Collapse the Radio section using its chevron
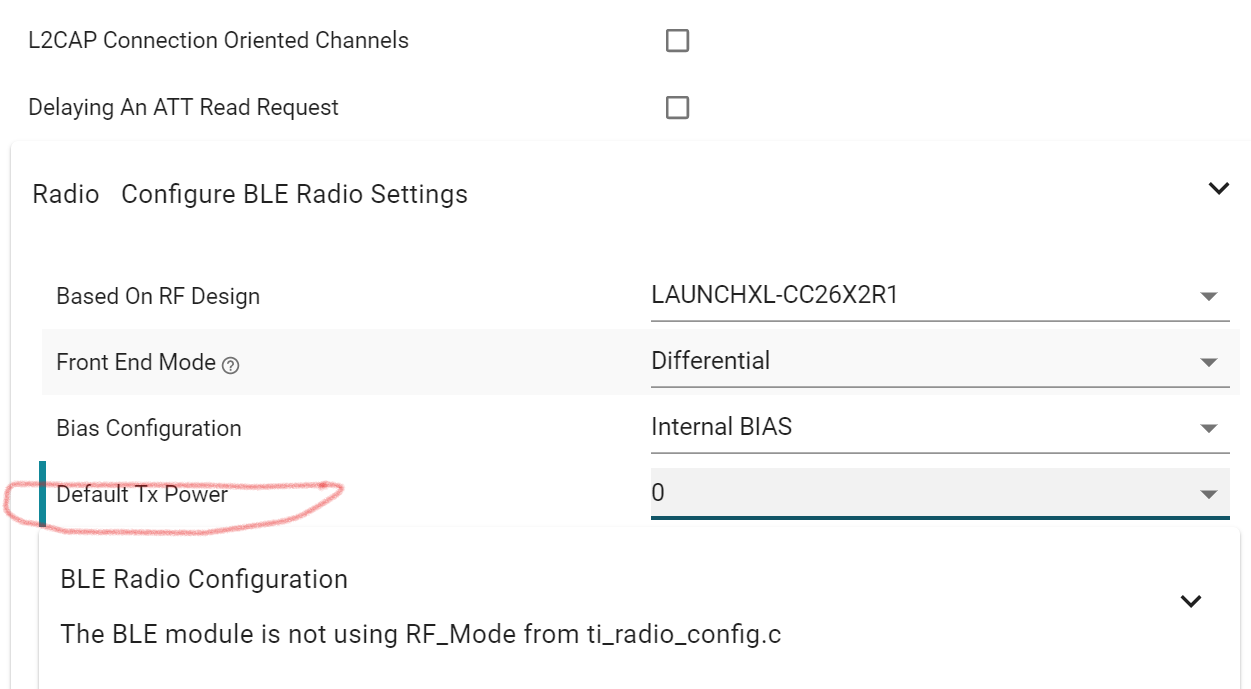Screen dimensions: 1251x689 pyautogui.click(x=1218, y=188)
